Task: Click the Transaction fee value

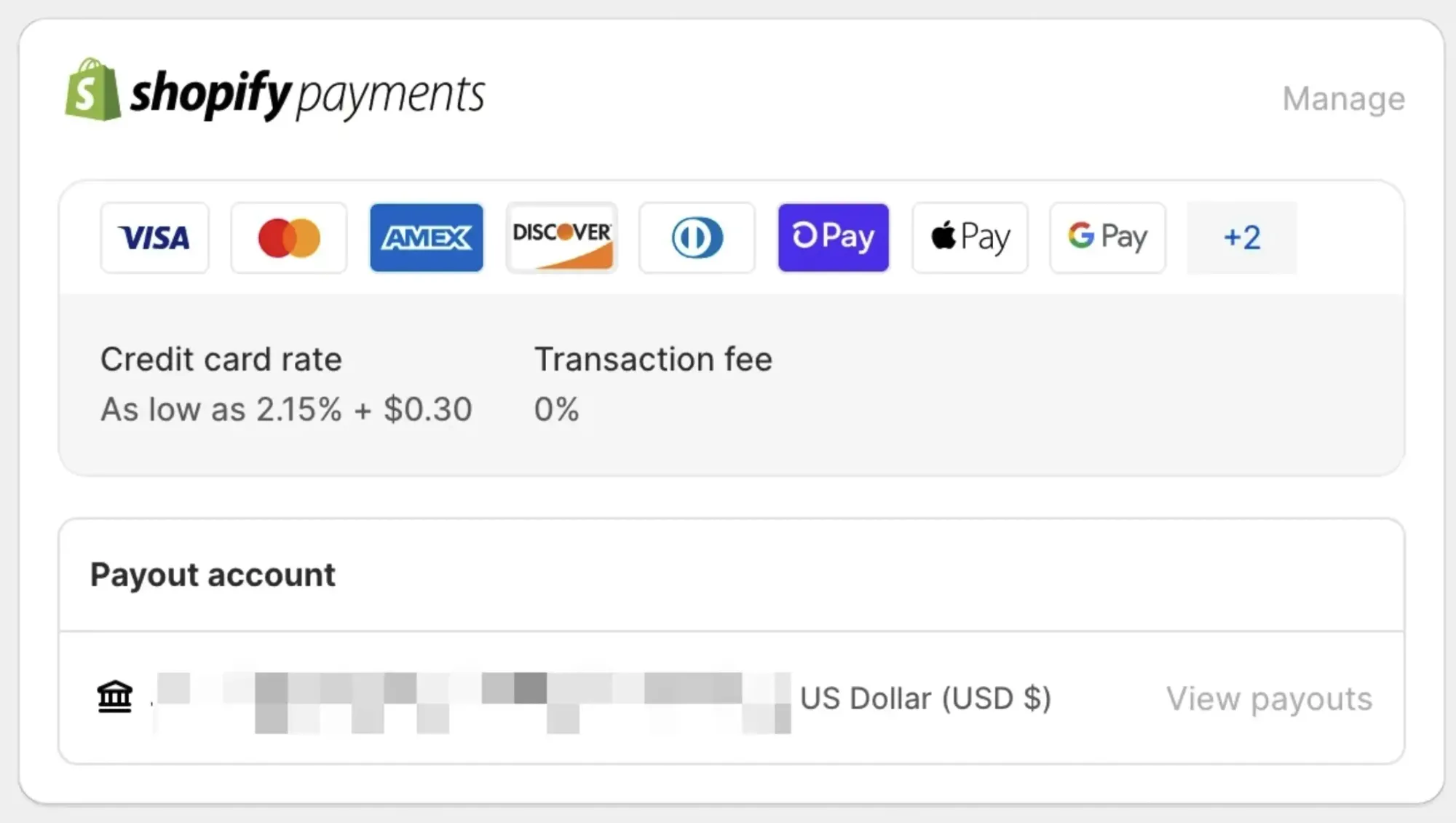Action: 557,409
